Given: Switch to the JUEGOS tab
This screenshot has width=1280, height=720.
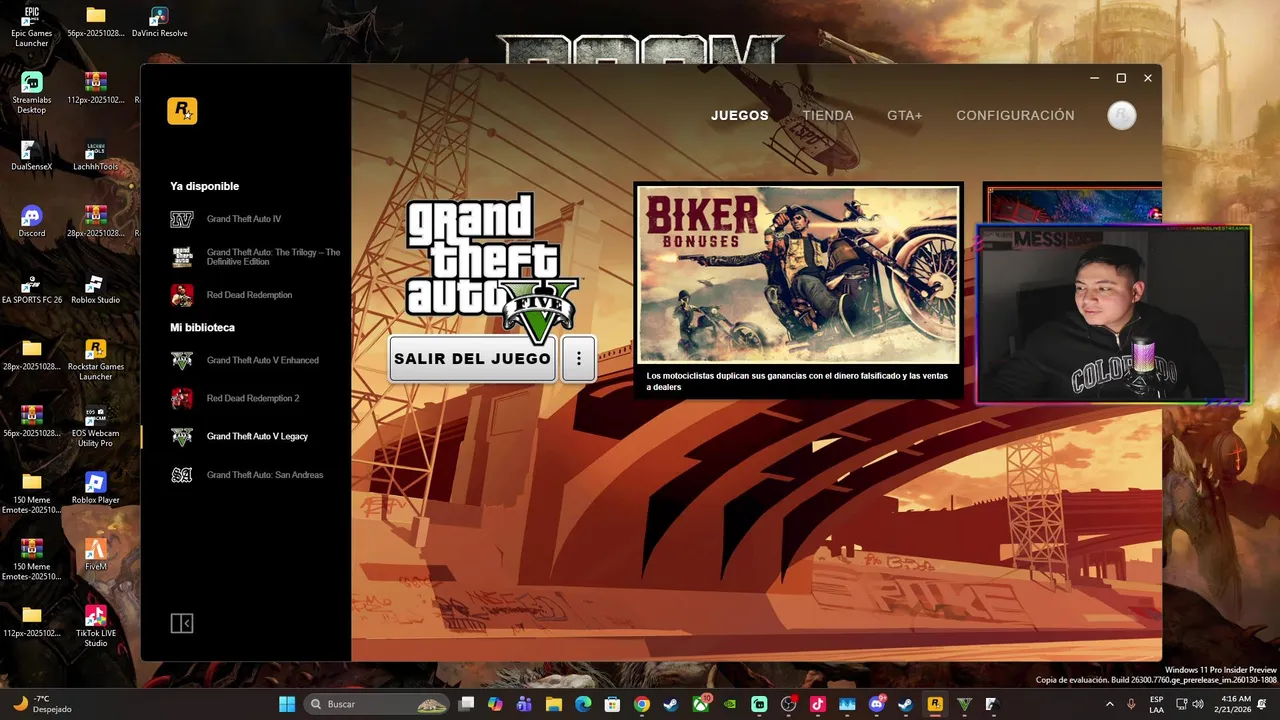Looking at the screenshot, I should click(740, 115).
